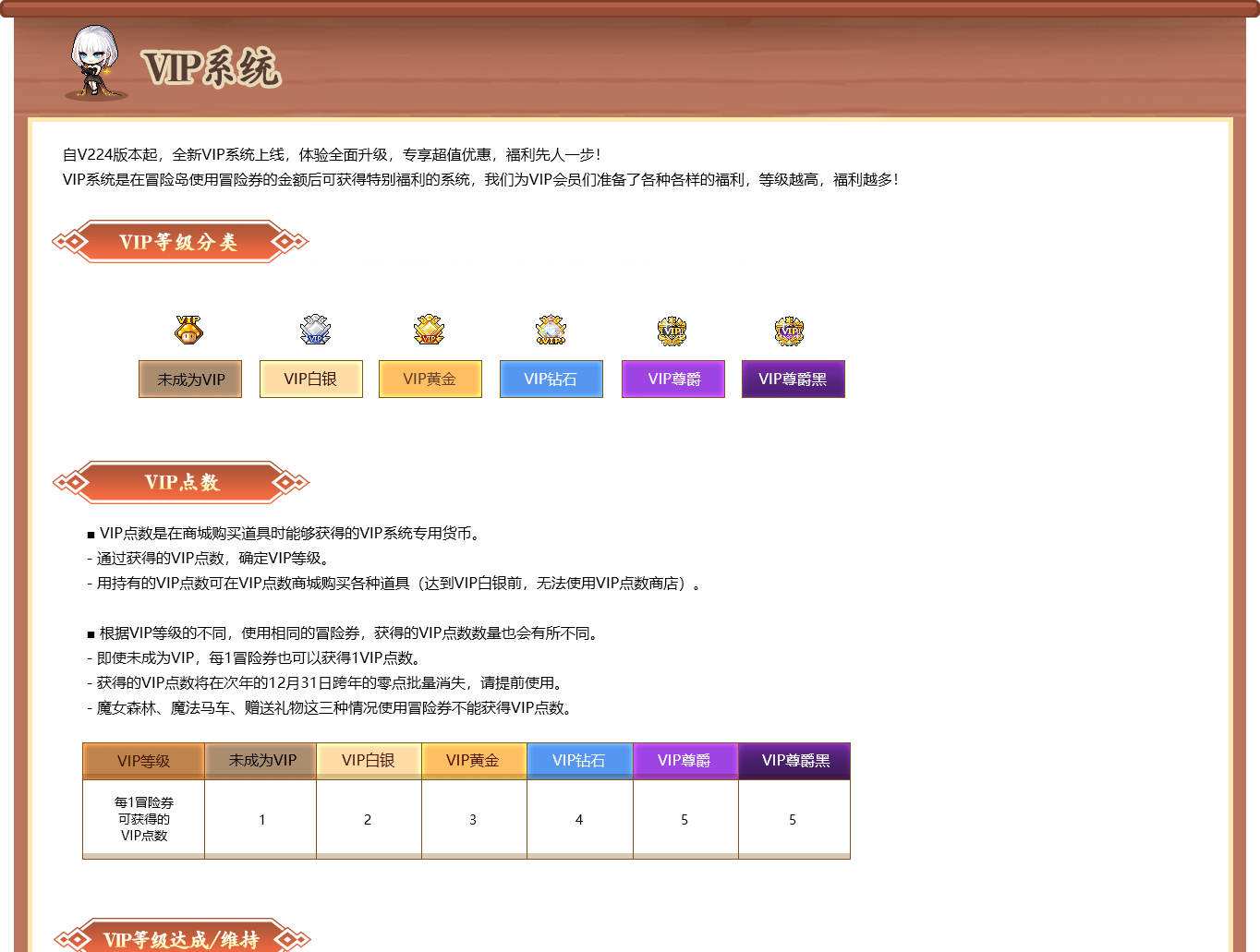
Task: Click the VIP silver badge icon
Action: [x=315, y=330]
